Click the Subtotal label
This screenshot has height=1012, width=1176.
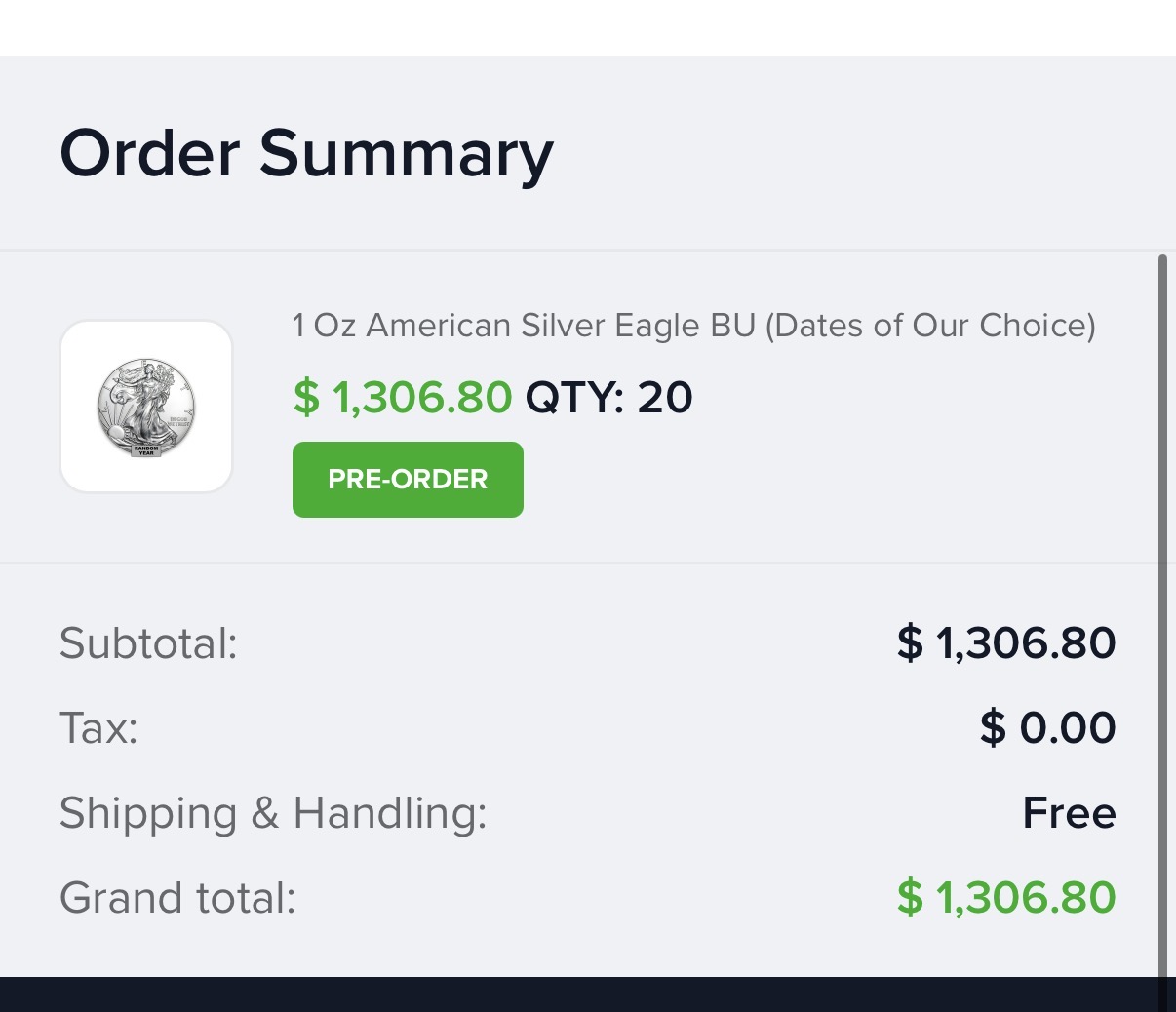coord(148,643)
